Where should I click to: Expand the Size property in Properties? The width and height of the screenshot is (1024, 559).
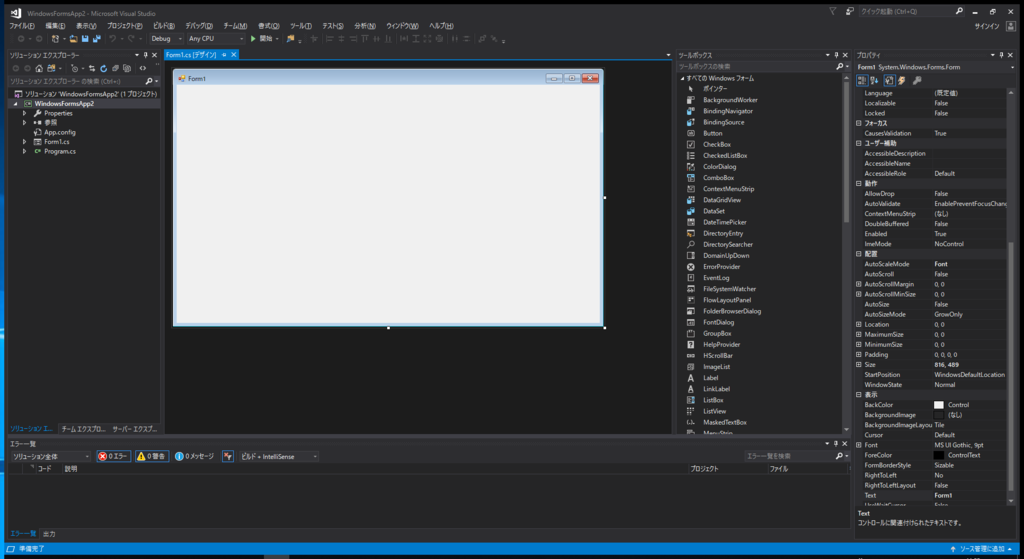[x=859, y=364]
